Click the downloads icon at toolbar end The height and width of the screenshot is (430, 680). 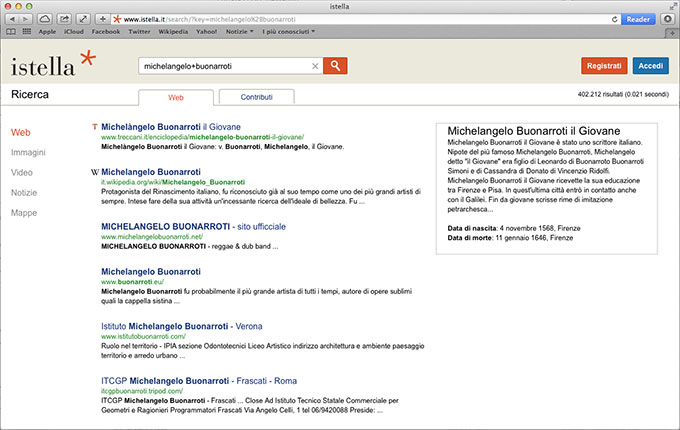tap(668, 19)
